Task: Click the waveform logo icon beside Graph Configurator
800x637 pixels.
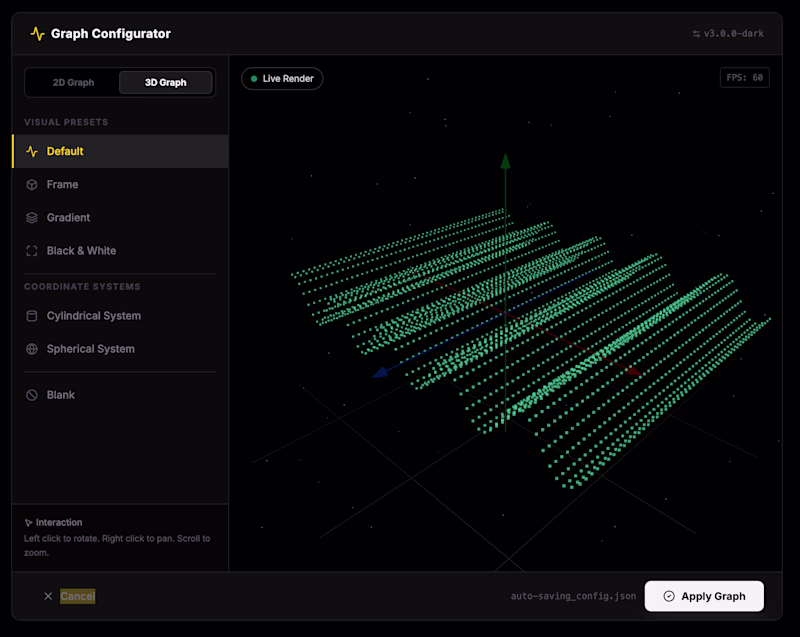Action: point(38,34)
